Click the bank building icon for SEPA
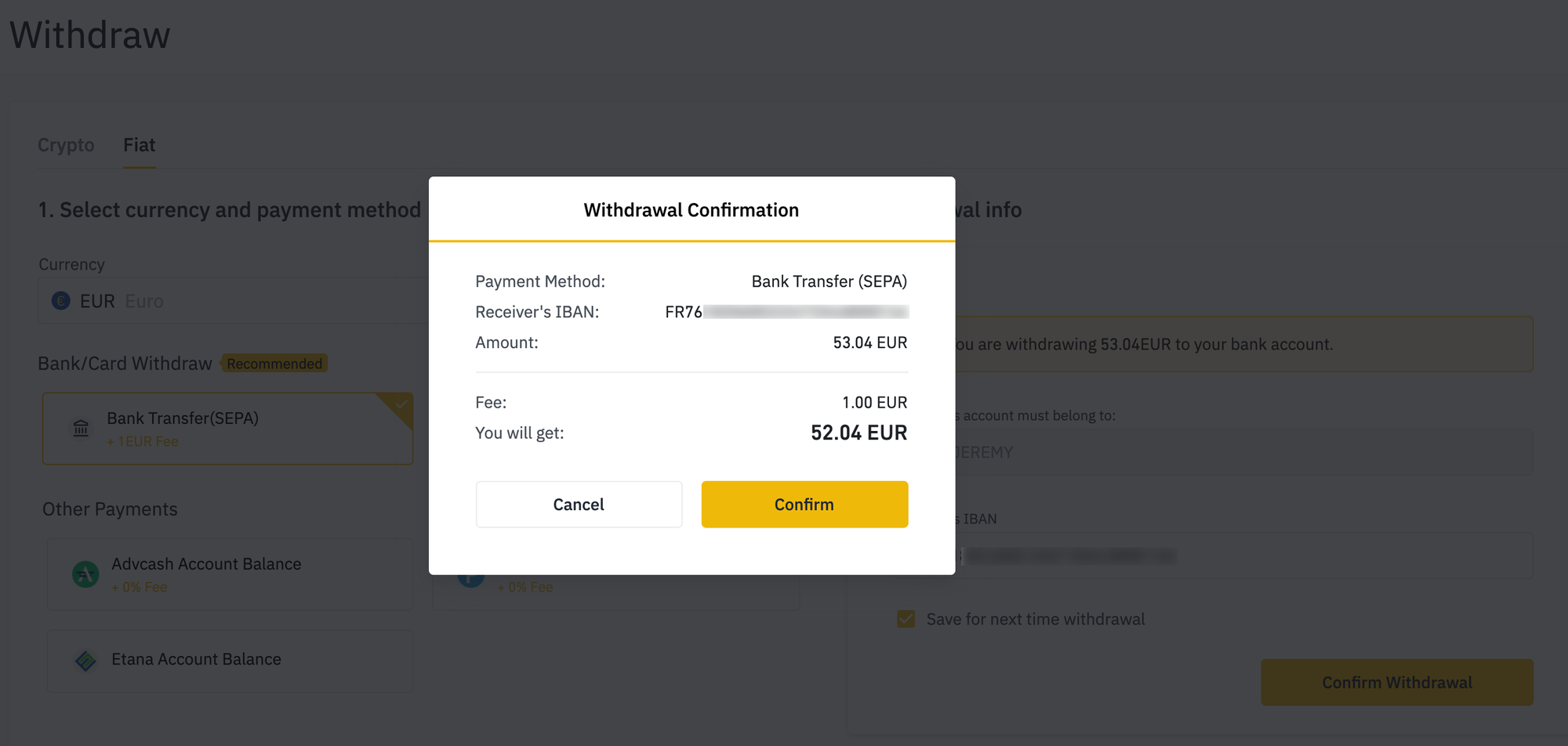Image resolution: width=1568 pixels, height=746 pixels. click(x=81, y=429)
